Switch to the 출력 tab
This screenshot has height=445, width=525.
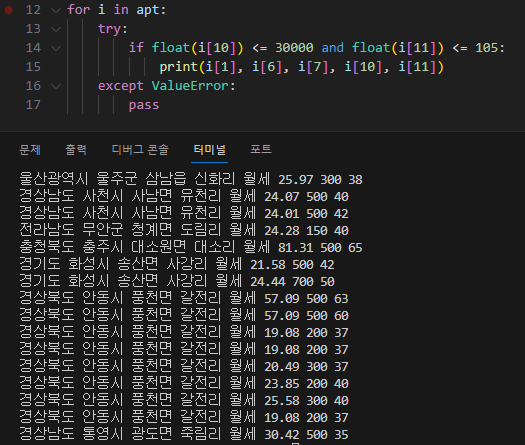pos(76,149)
